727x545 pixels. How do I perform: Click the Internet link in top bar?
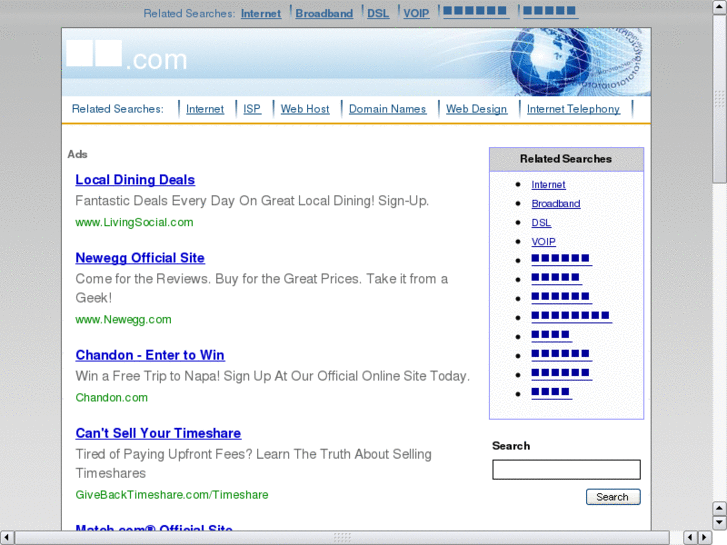(x=261, y=13)
